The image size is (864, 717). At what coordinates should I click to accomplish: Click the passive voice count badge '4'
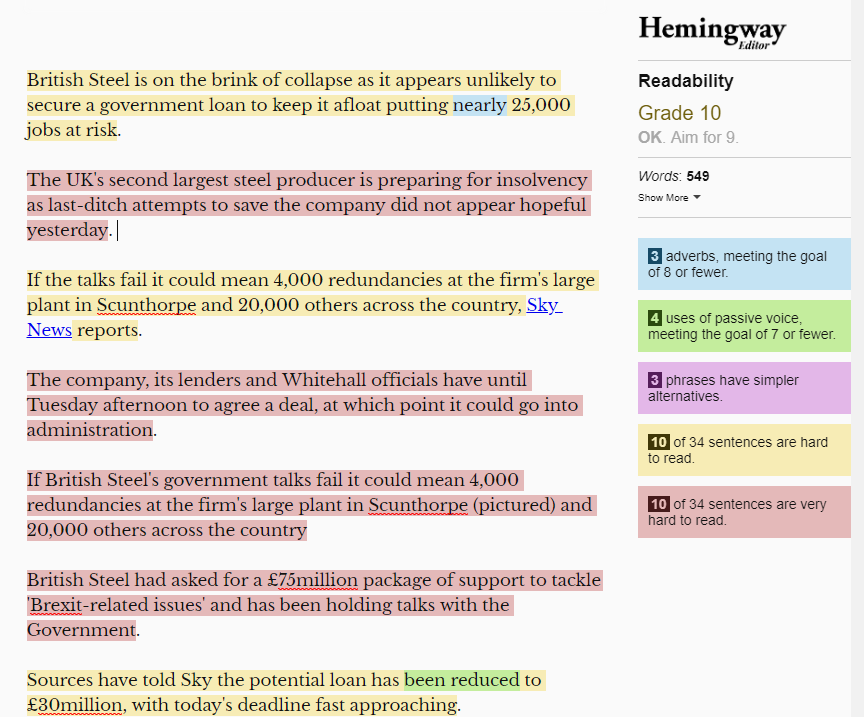[x=655, y=317]
